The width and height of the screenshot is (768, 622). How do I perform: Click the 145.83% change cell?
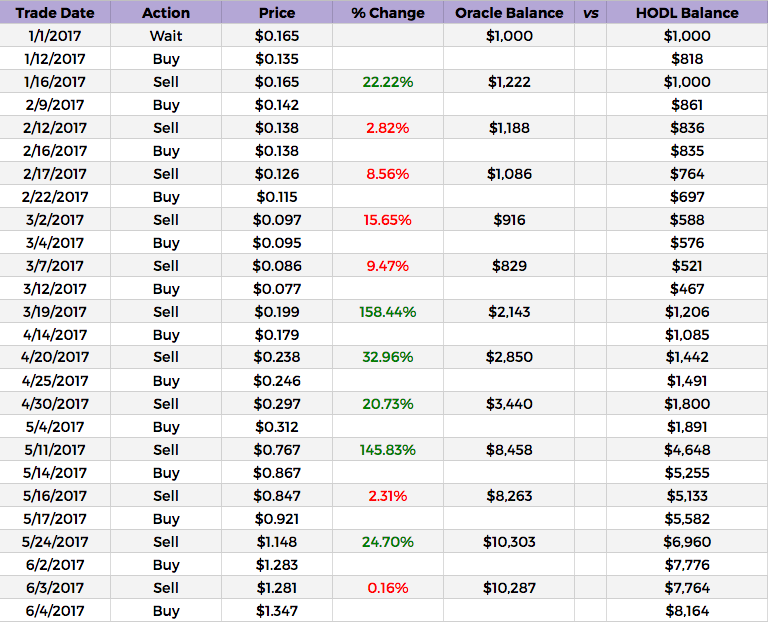[x=388, y=450]
